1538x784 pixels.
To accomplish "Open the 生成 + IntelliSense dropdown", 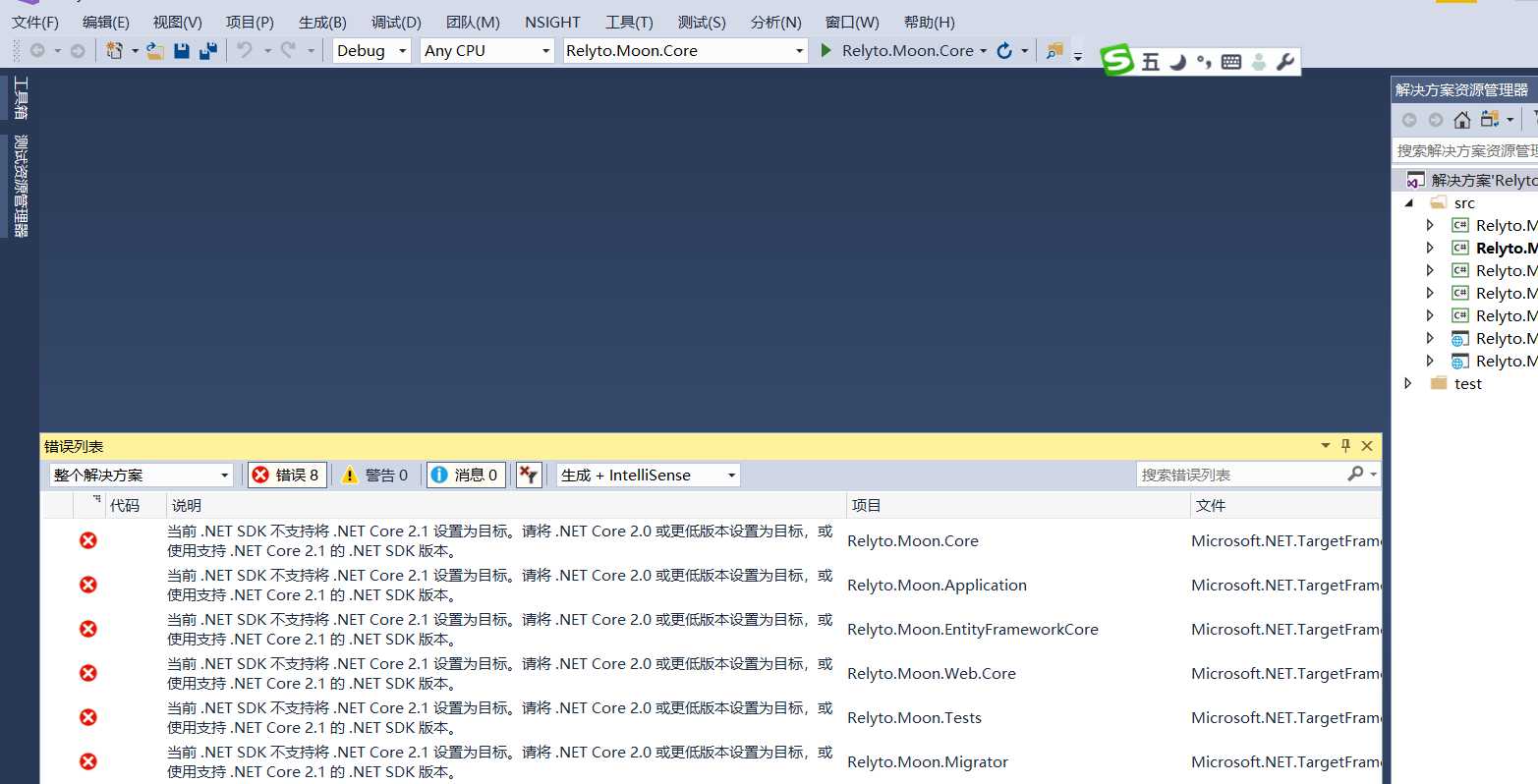I will [648, 475].
